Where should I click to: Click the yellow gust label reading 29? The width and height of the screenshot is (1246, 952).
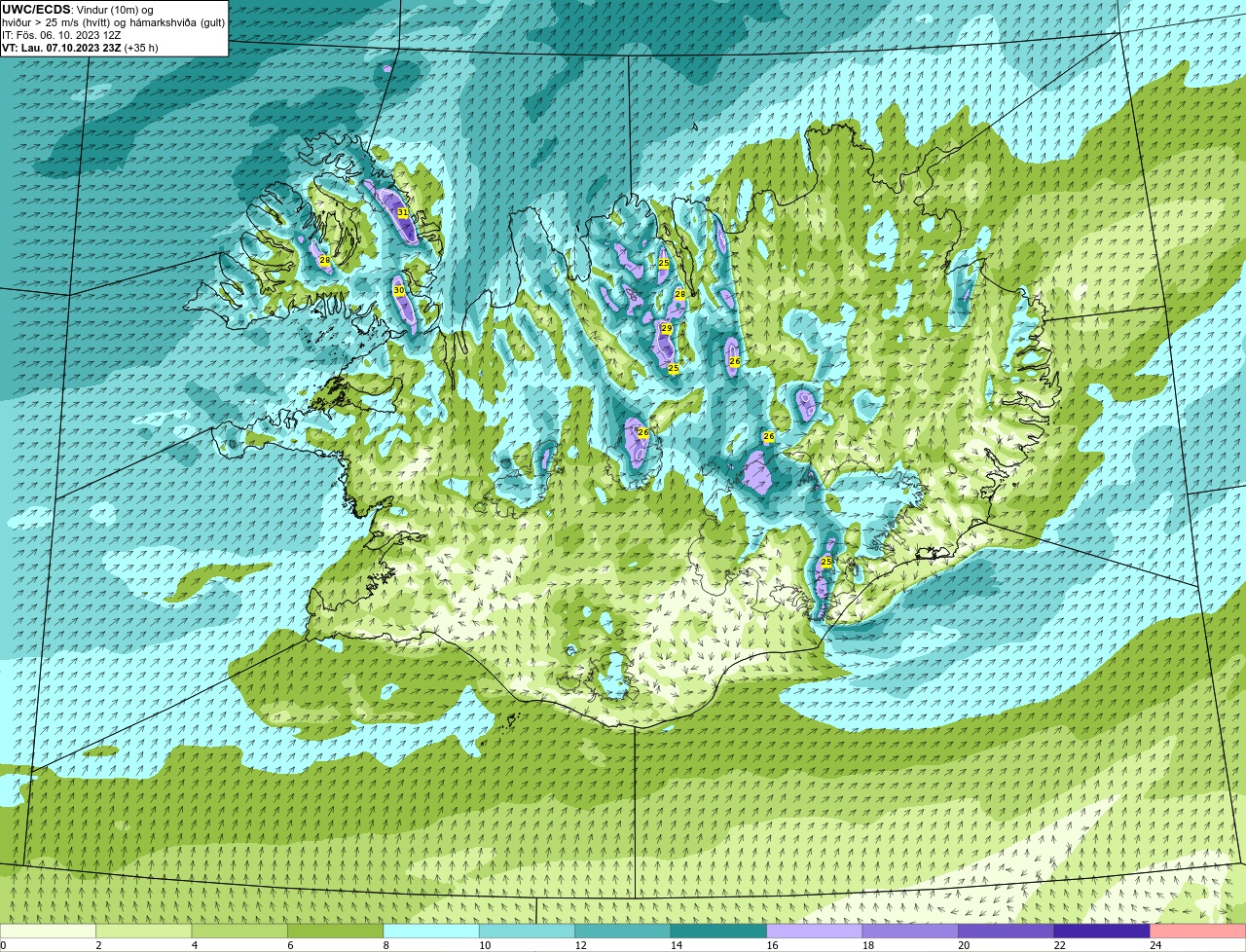tap(667, 328)
